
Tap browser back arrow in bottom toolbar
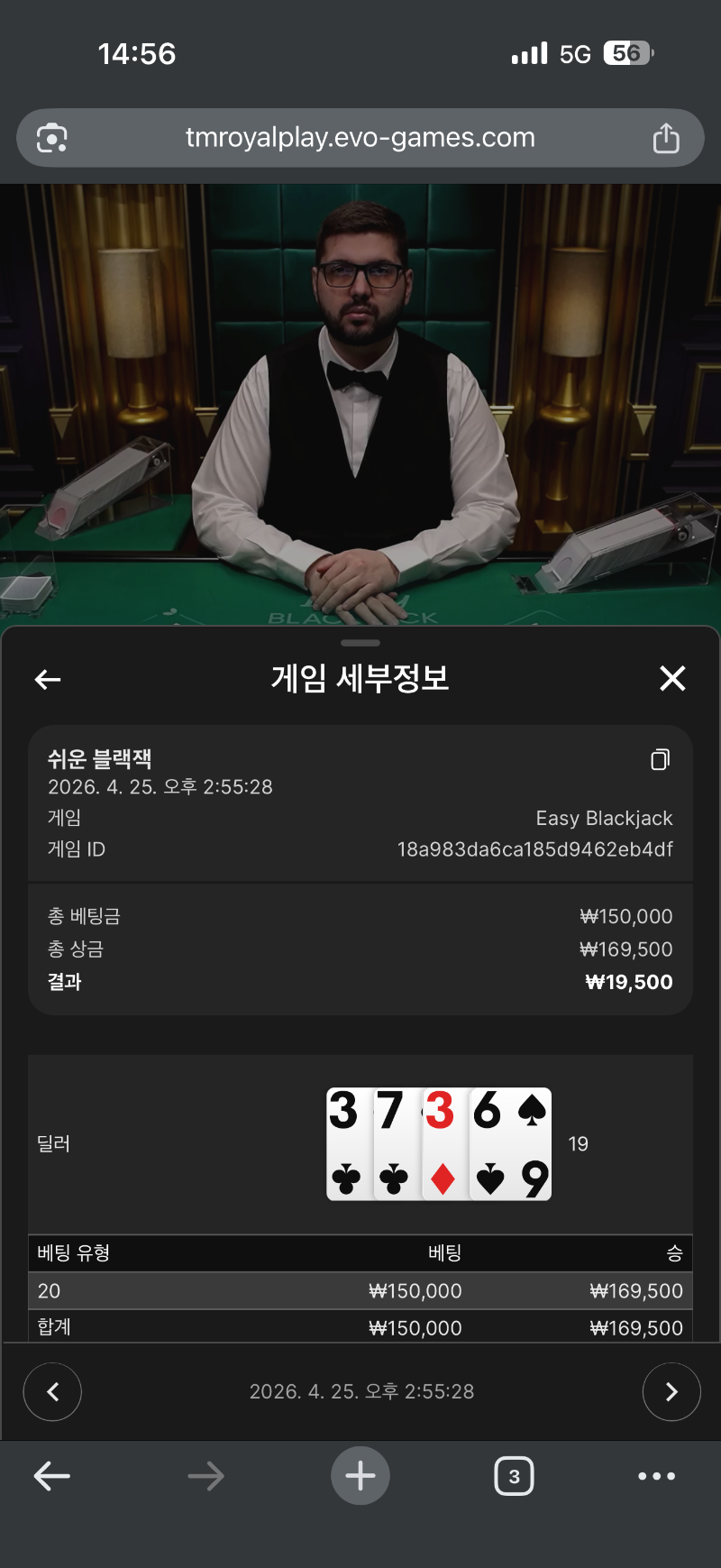51,1476
